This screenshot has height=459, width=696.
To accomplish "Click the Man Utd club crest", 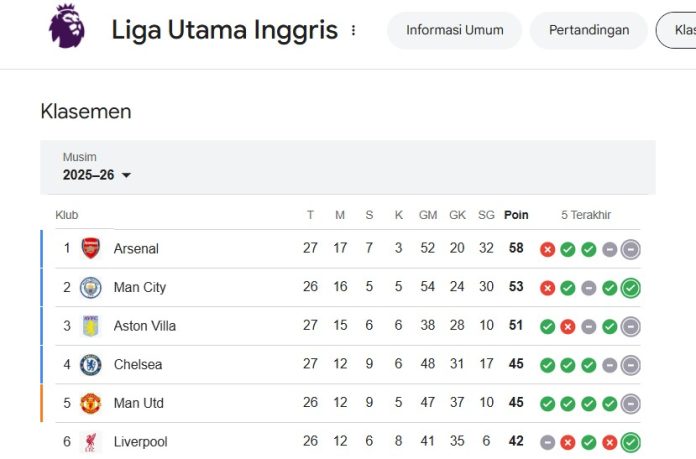I will [91, 403].
